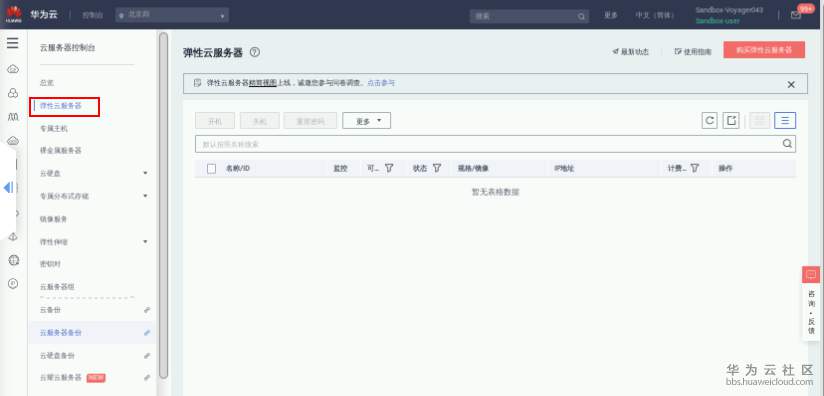Viewport: 824px width, 396px height.
Task: Expand the 弹性伸缩 submenu arrow
Action: tap(146, 242)
